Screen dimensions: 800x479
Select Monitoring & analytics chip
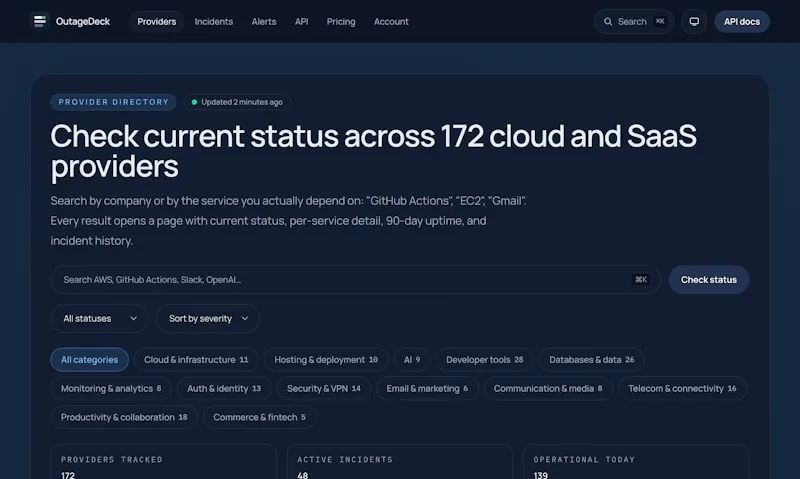pyautogui.click(x=111, y=389)
